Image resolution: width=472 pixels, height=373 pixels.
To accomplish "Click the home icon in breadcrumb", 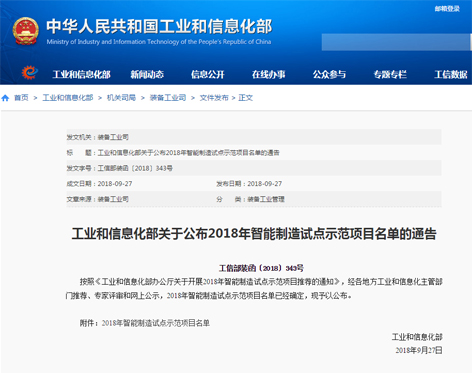I will point(5,98).
